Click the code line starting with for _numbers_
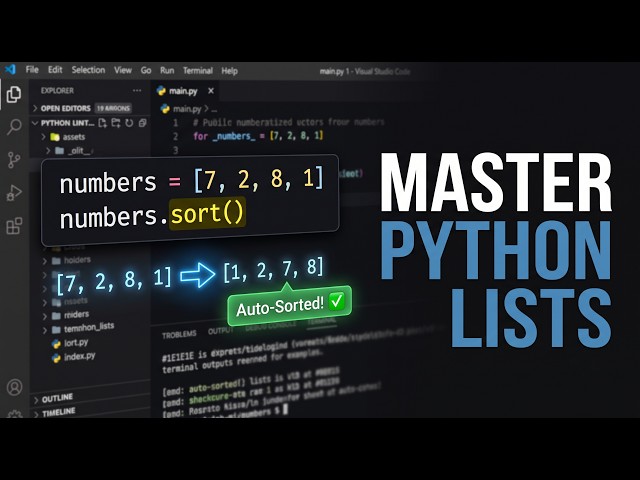The image size is (640, 480). coord(258,136)
